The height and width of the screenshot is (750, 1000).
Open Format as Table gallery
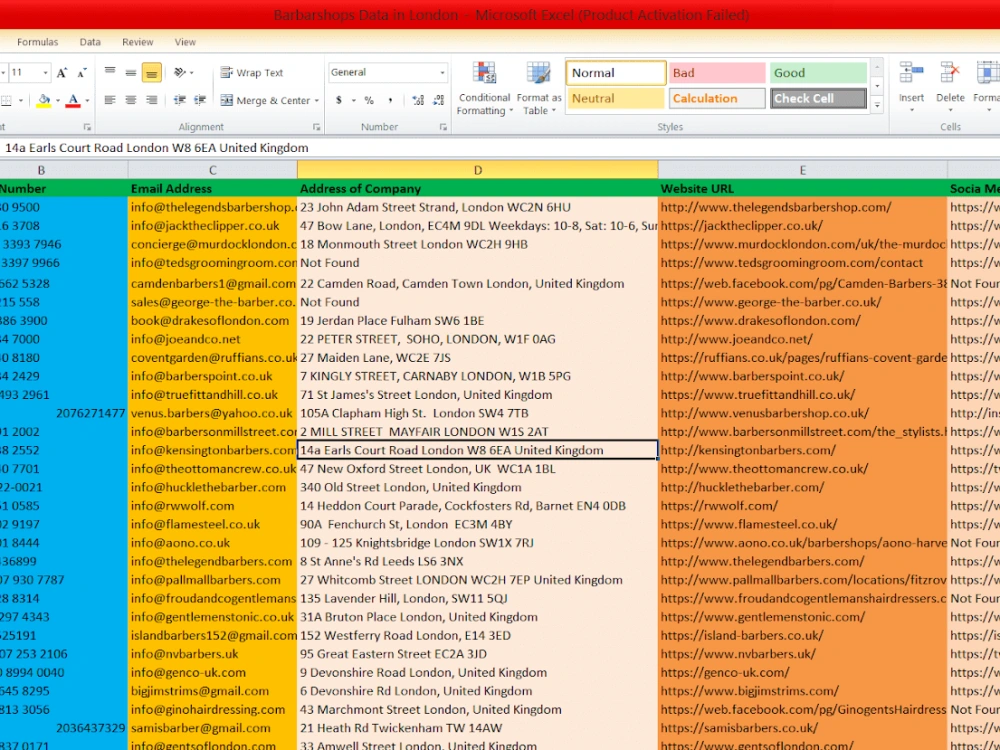(539, 89)
